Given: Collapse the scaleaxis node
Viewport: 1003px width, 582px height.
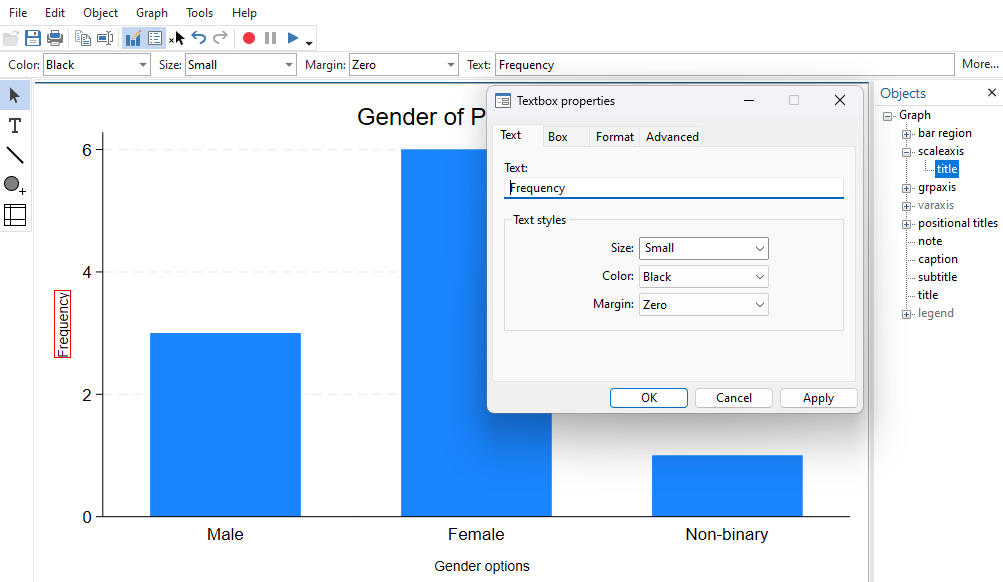Looking at the screenshot, I should (x=906, y=152).
